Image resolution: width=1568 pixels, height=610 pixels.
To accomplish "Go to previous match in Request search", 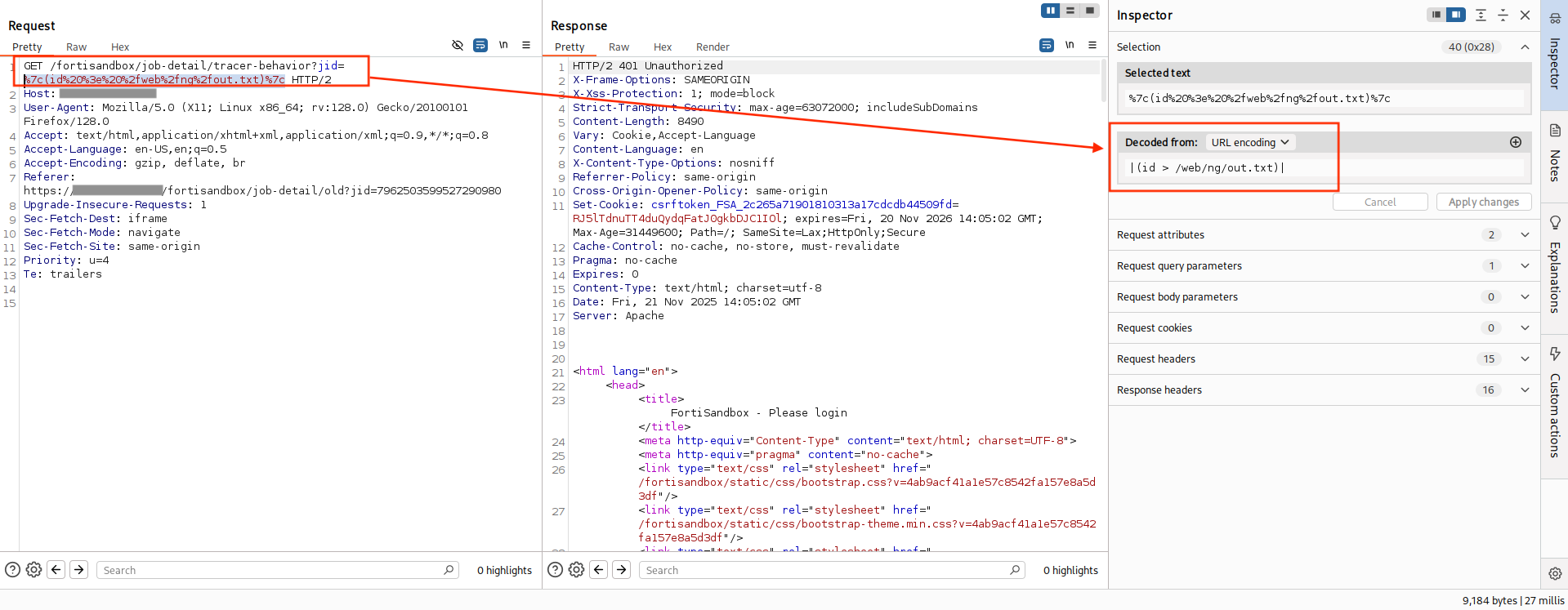I will point(56,570).
